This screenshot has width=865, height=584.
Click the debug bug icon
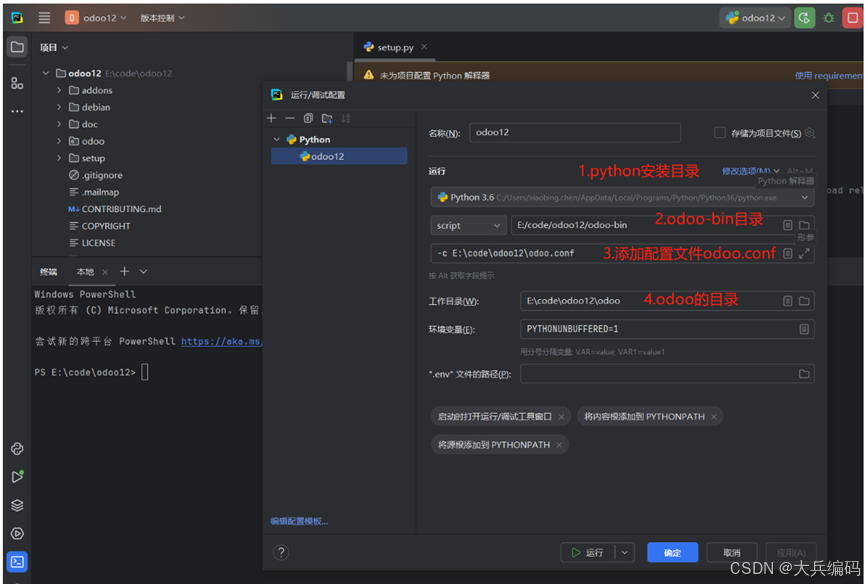pos(829,18)
